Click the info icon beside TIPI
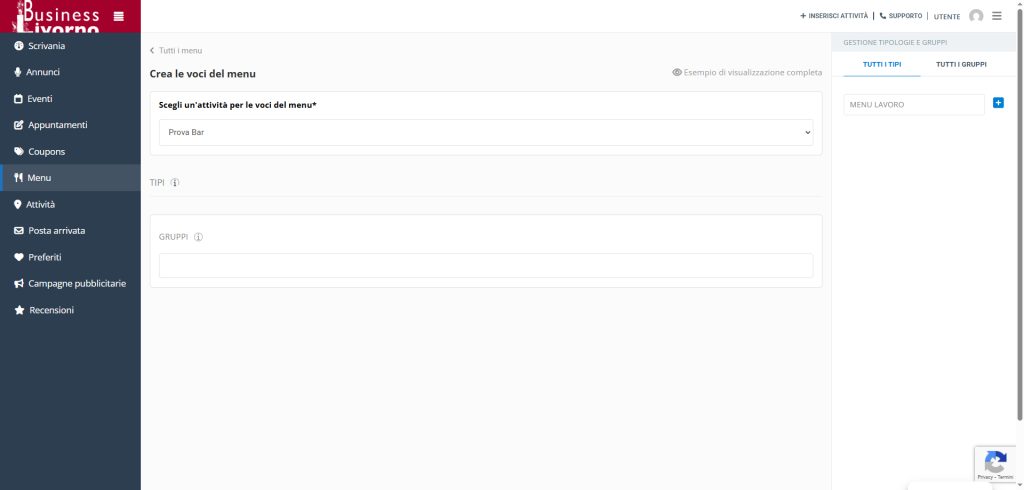This screenshot has width=1024, height=490. point(175,183)
